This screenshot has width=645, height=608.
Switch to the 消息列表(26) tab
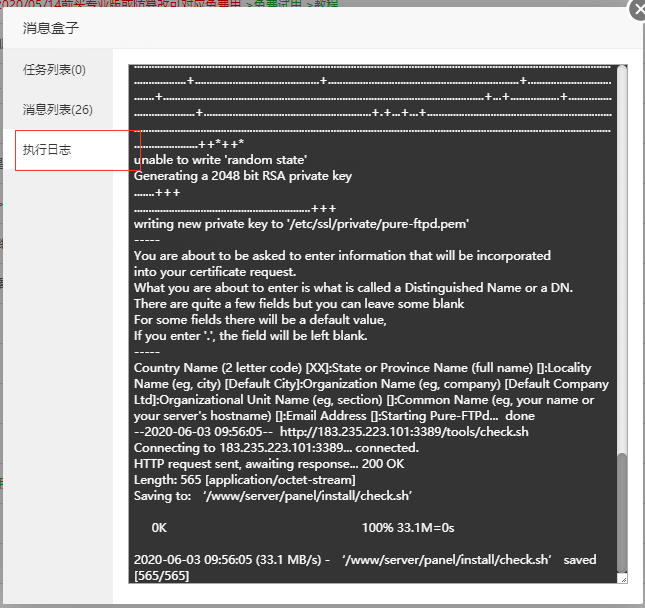[x=58, y=110]
